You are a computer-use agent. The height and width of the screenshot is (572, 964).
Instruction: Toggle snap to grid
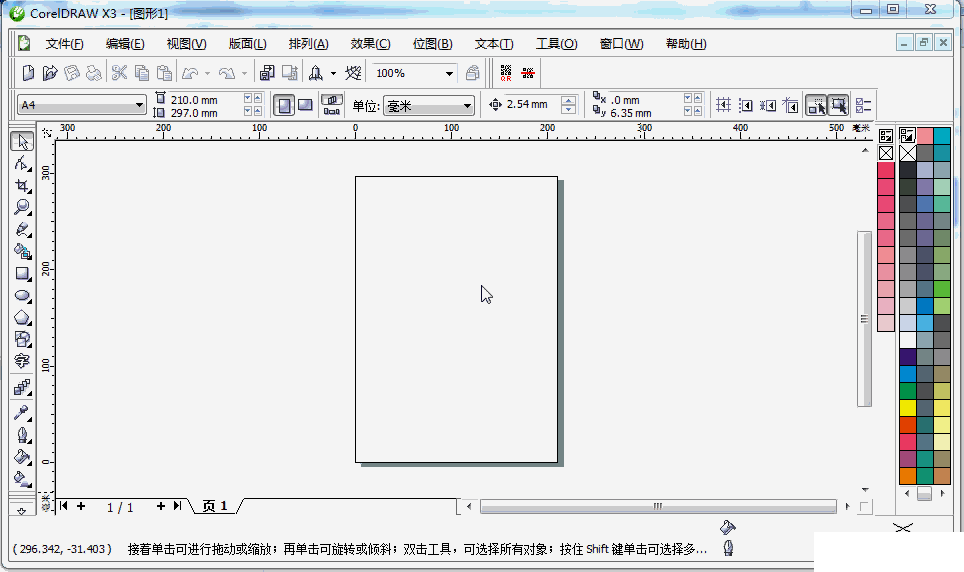(724, 105)
